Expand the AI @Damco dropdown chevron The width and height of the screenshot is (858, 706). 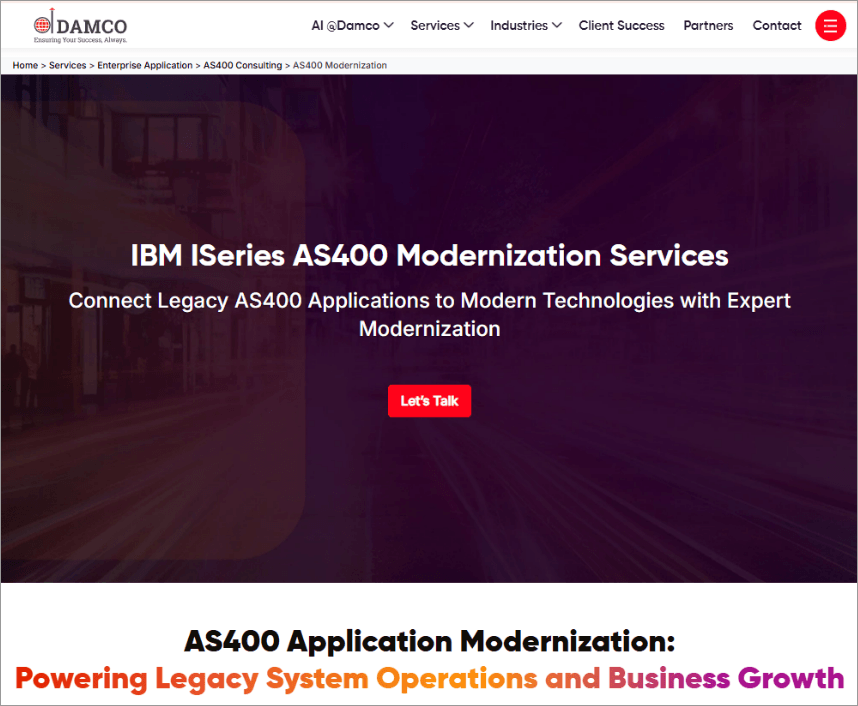[x=389, y=25]
